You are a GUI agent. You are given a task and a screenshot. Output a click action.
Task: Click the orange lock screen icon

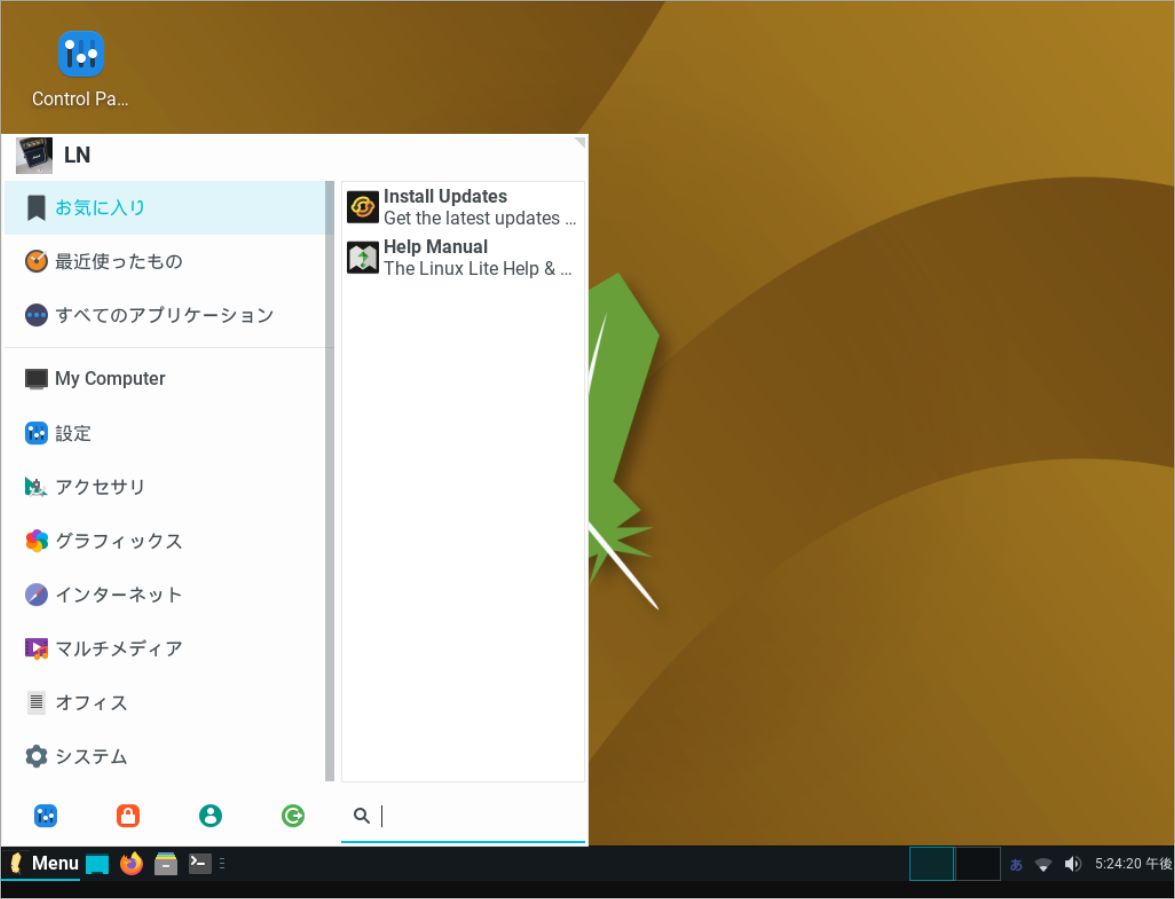pos(128,815)
